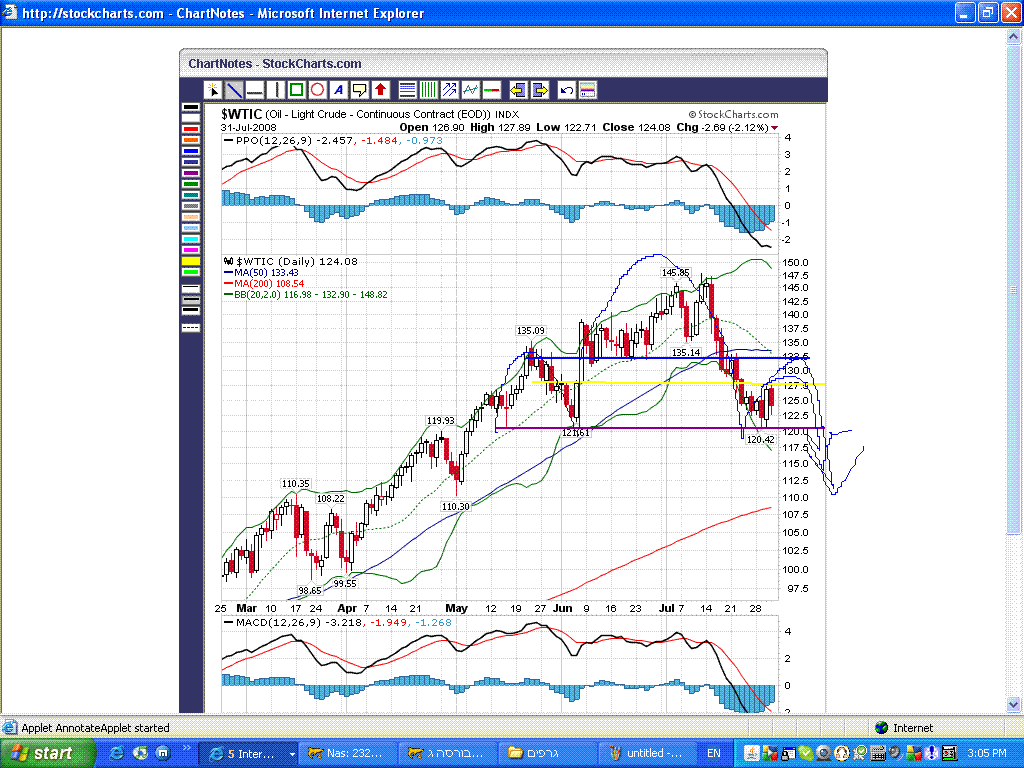Select the text annotation 'A' tool
This screenshot has width=1024, height=768.
click(x=338, y=90)
